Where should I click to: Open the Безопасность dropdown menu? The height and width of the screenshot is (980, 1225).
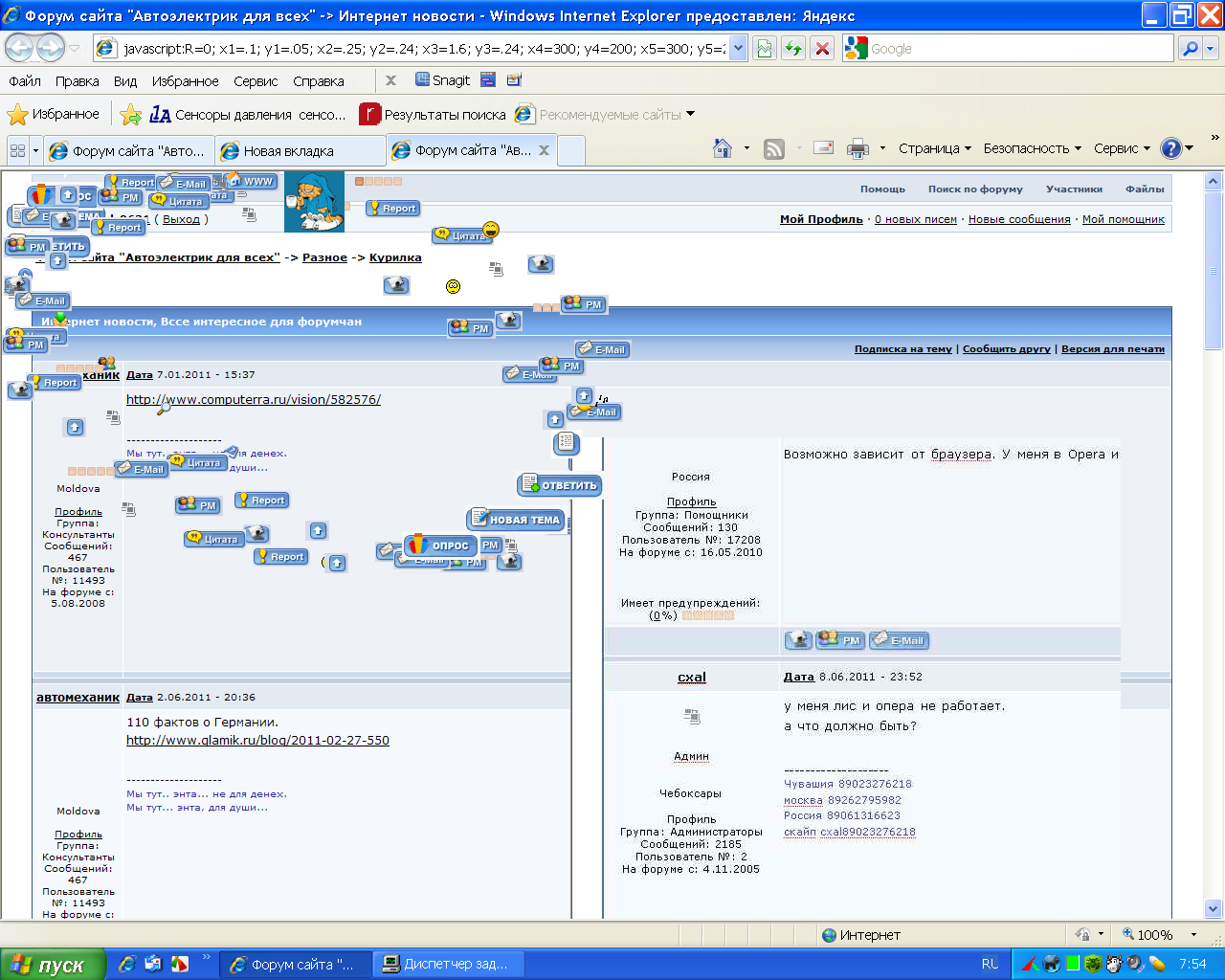(x=1033, y=148)
